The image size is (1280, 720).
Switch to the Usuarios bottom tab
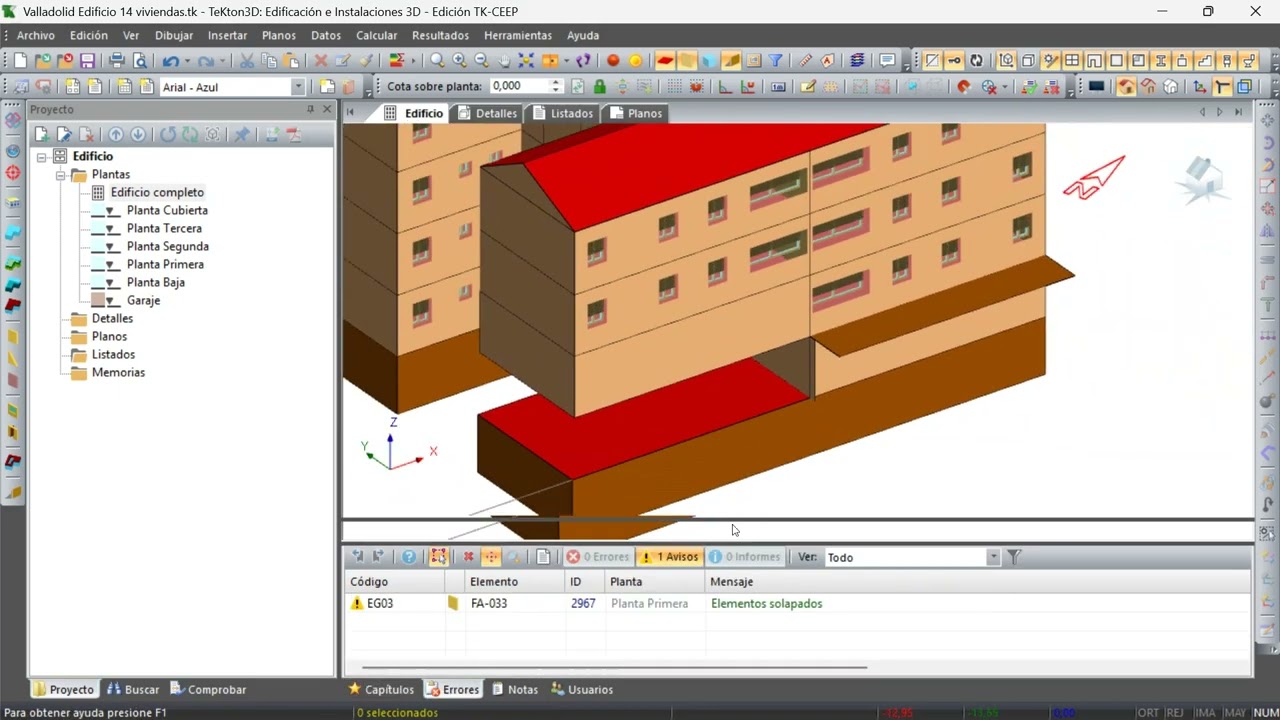coord(582,689)
